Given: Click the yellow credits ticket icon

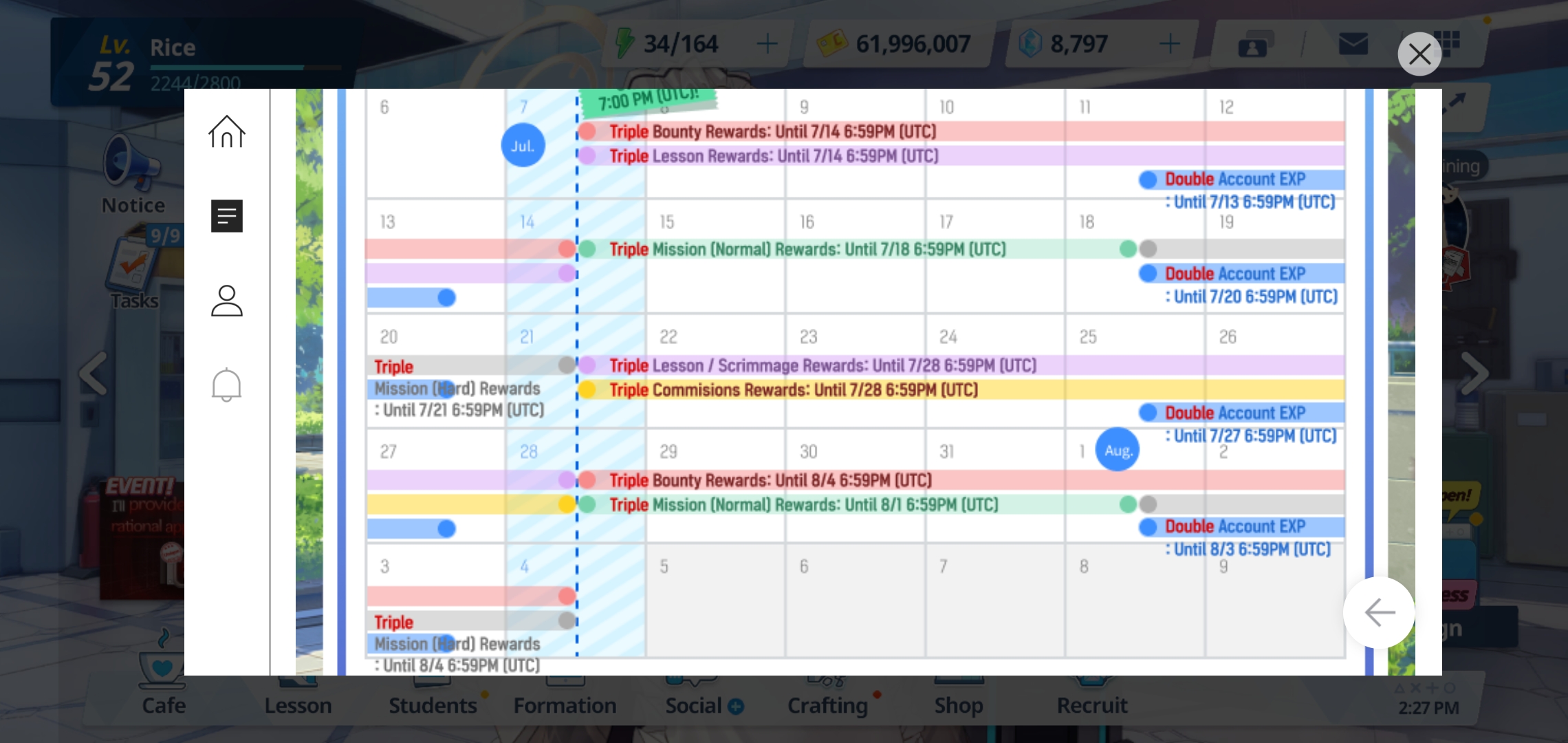Looking at the screenshot, I should pyautogui.click(x=832, y=44).
